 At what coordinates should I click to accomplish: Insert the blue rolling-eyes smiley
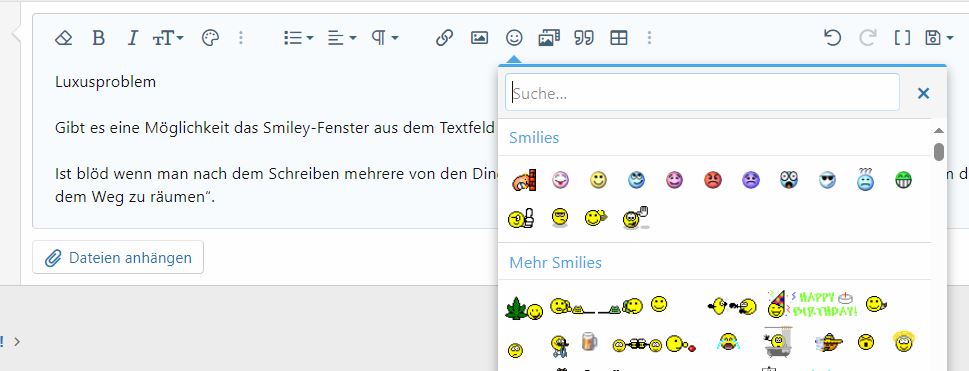pos(636,180)
